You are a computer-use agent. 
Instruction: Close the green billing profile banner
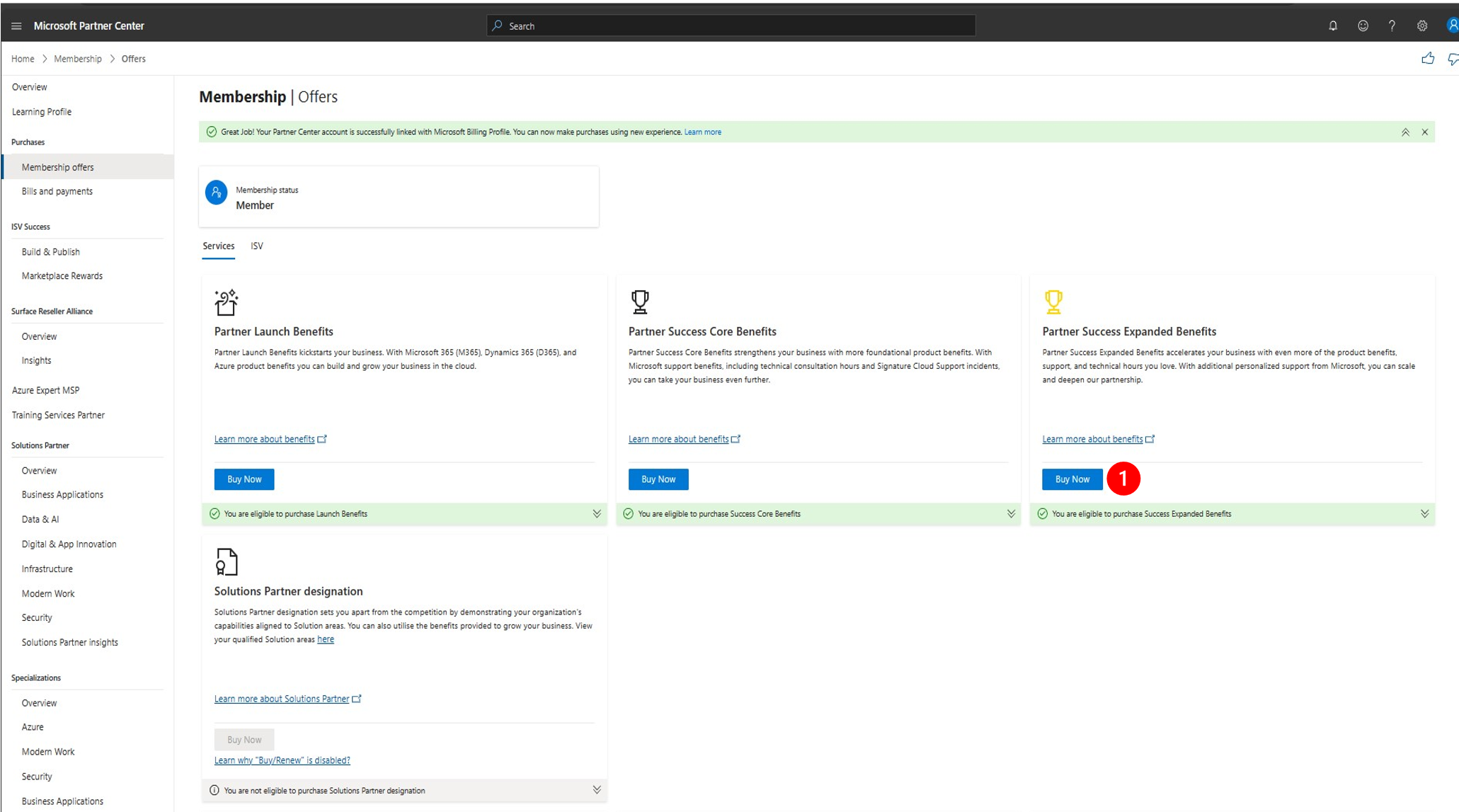tap(1425, 132)
